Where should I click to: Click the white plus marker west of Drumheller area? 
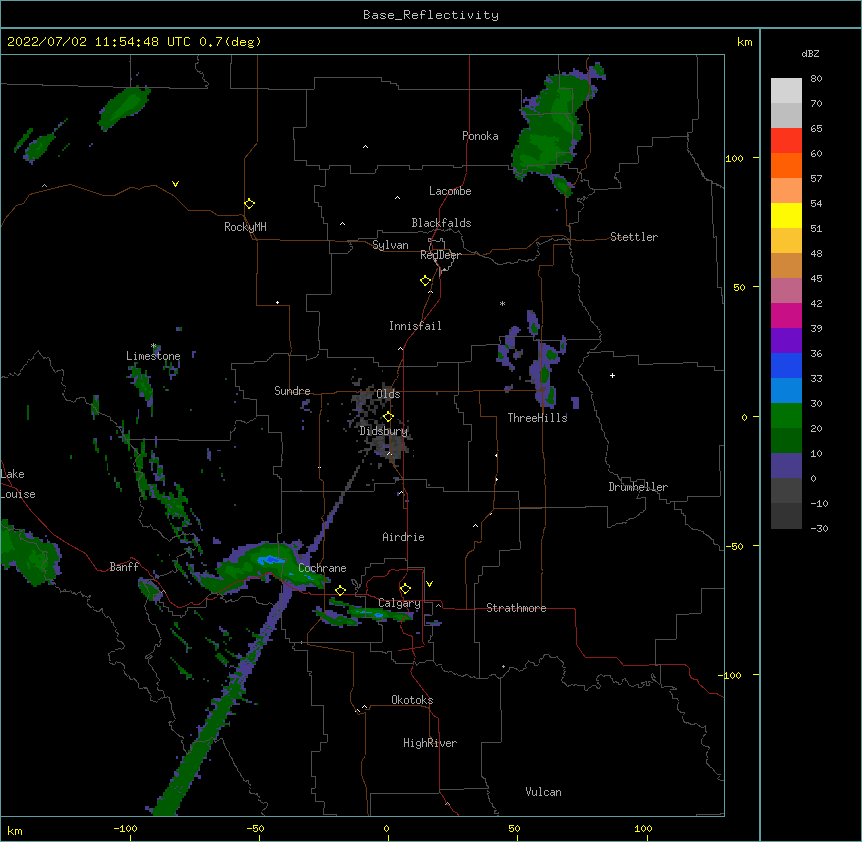[612, 375]
